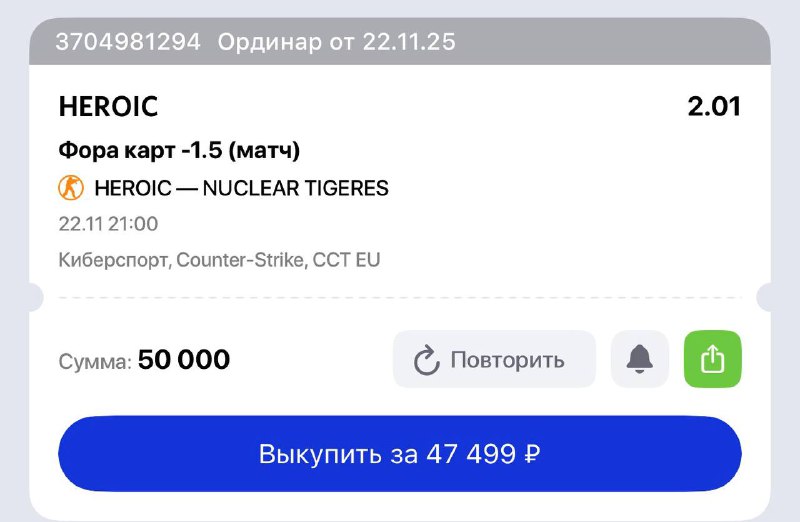Image resolution: width=800 pixels, height=522 pixels.
Task: Select bet number 3704981294
Action: pyautogui.click(x=128, y=42)
